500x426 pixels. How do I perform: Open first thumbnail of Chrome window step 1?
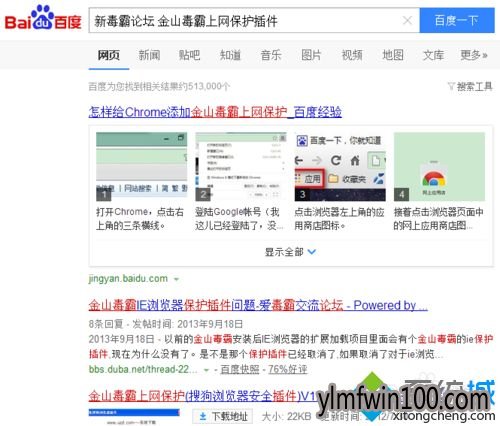(142, 167)
